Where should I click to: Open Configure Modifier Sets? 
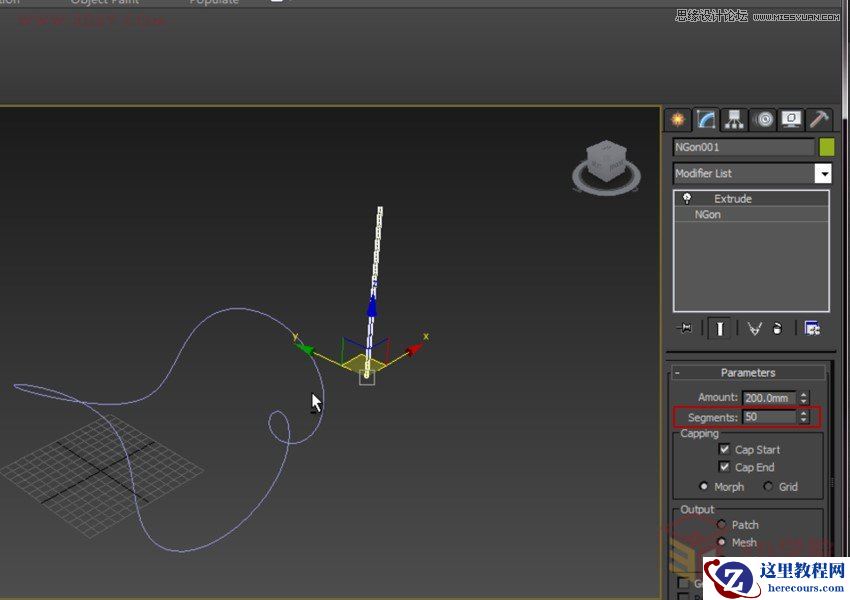point(811,327)
